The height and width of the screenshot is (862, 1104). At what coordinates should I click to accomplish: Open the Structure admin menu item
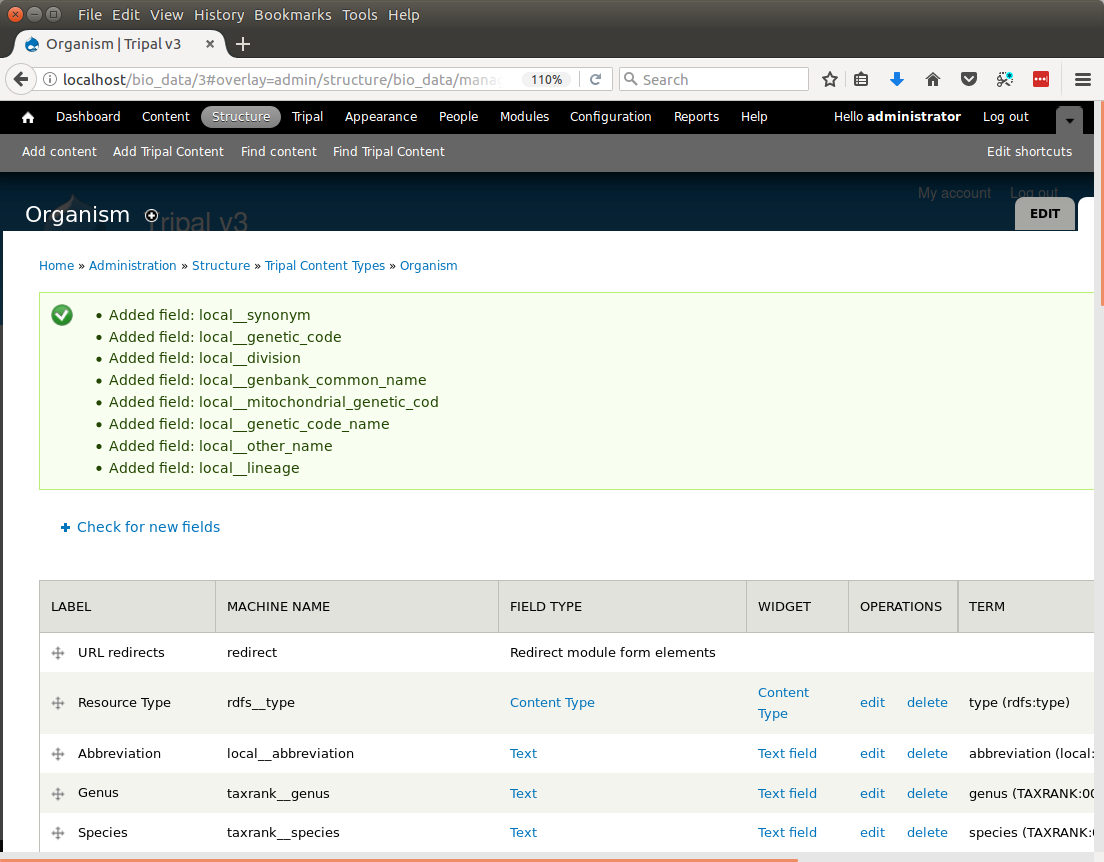241,117
